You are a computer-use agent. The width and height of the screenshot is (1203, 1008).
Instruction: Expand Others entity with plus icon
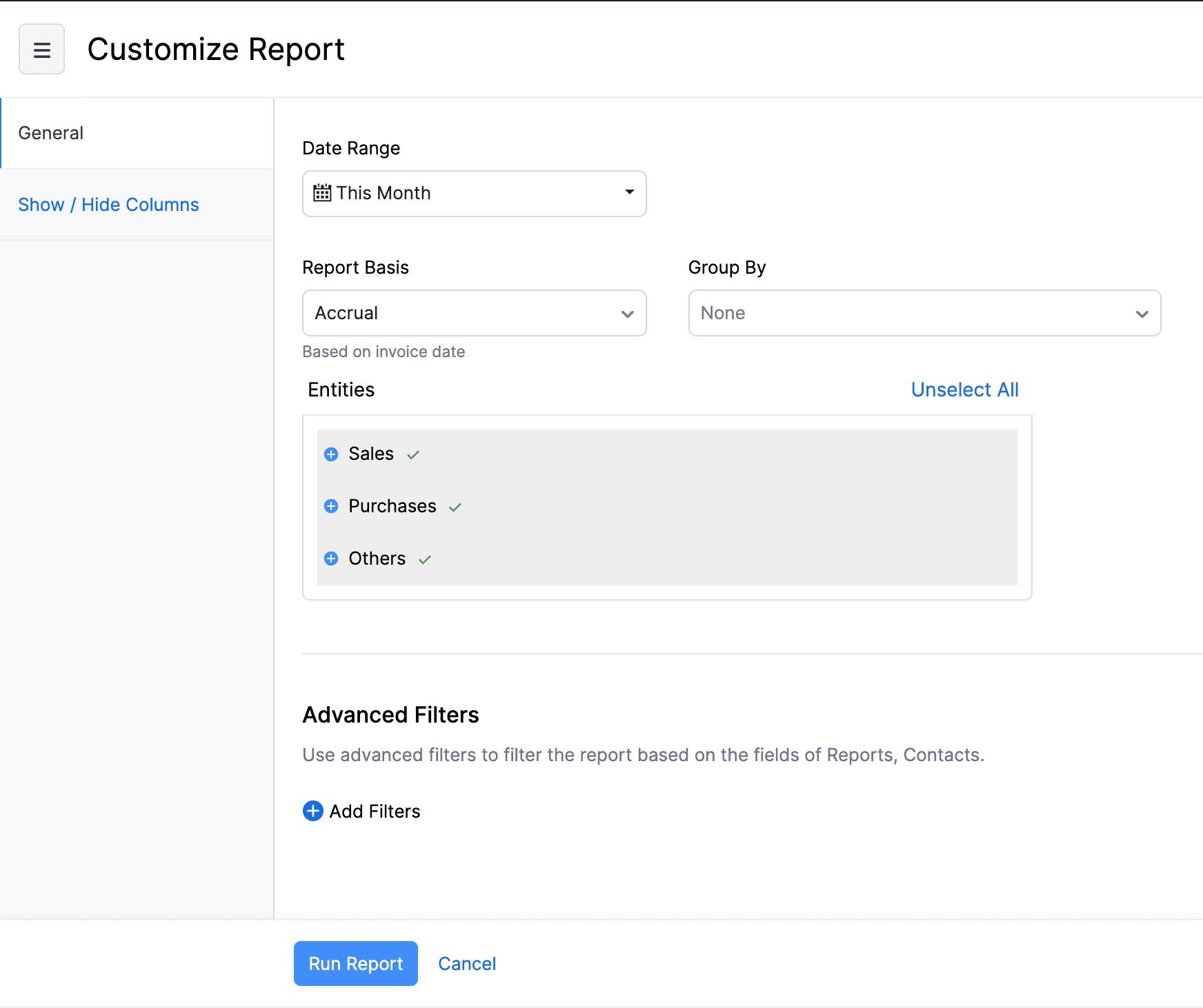point(331,559)
